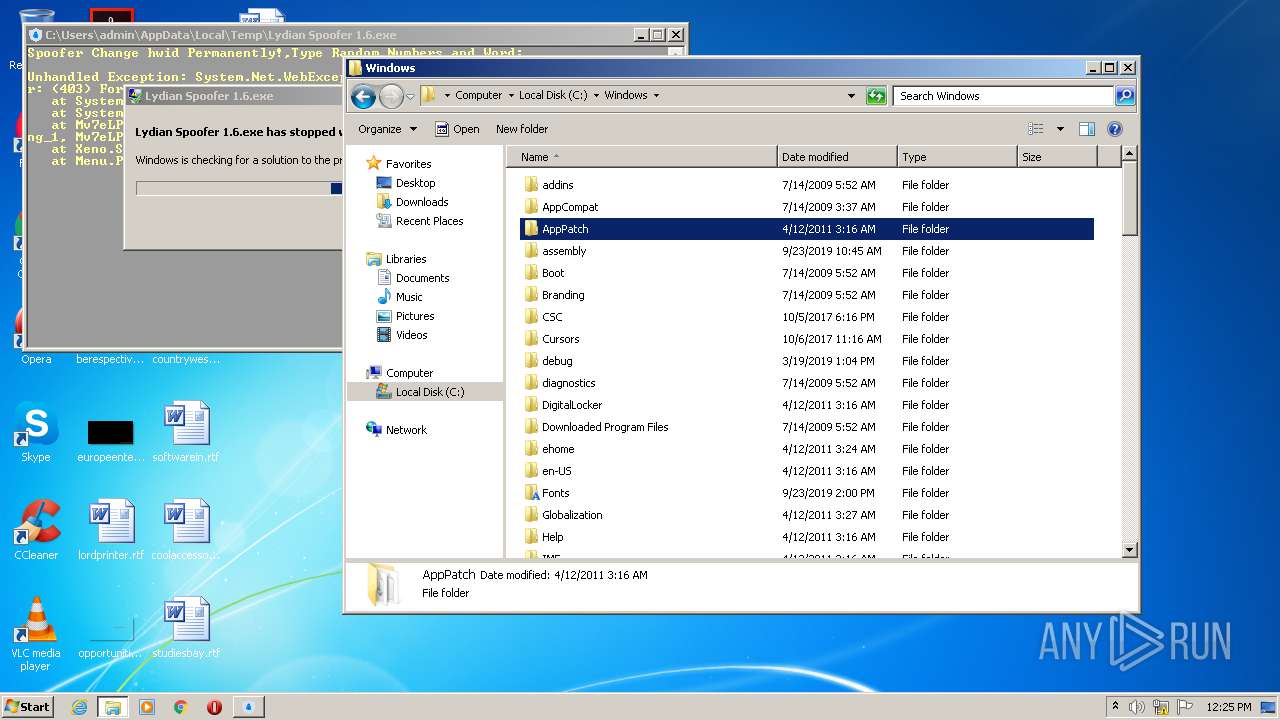Change your view icon in toolbar
The image size is (1280, 720).
(1036, 129)
